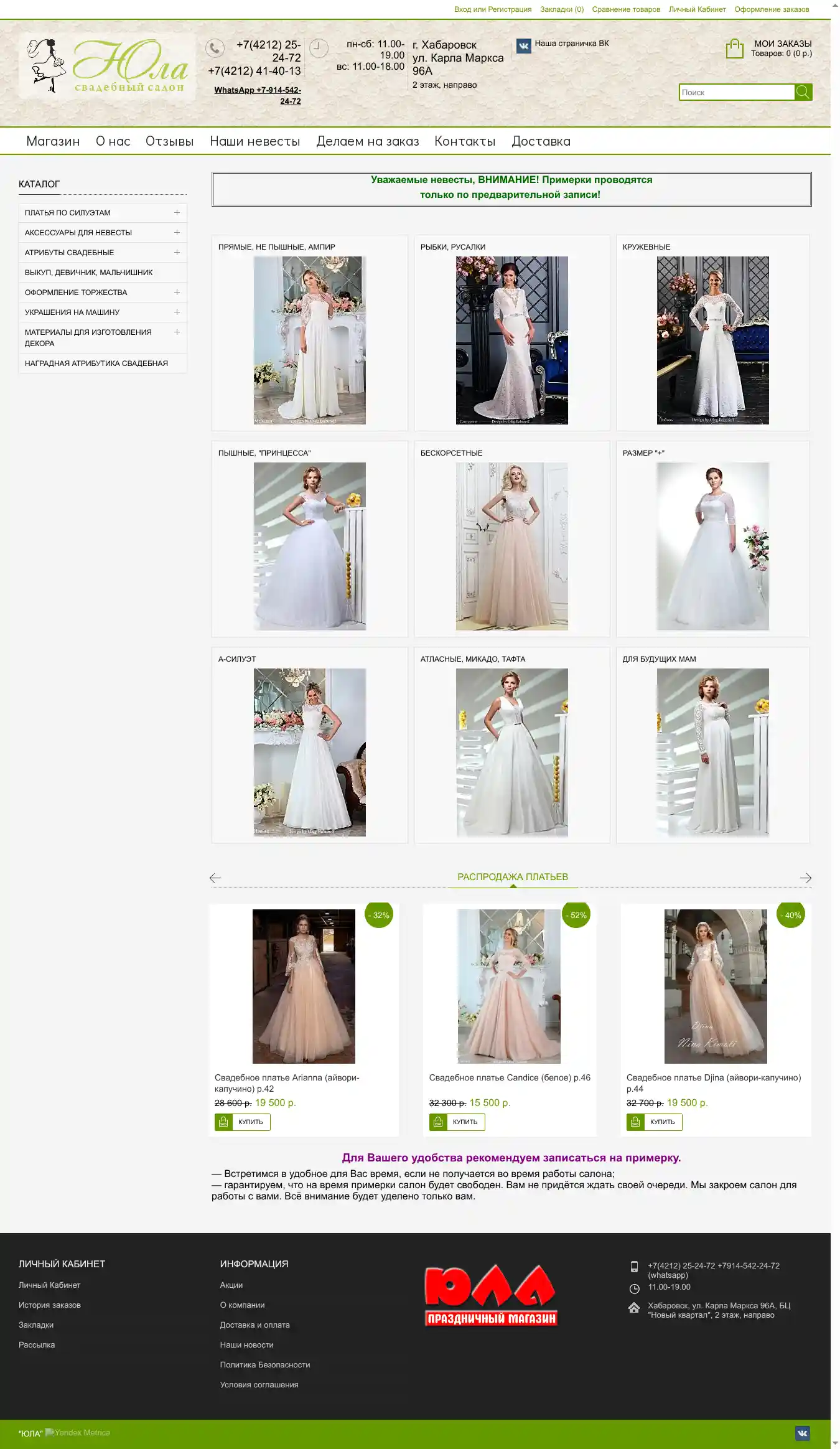Open Делаем на заказ menu item
This screenshot has height=1449, width=840.
click(367, 141)
